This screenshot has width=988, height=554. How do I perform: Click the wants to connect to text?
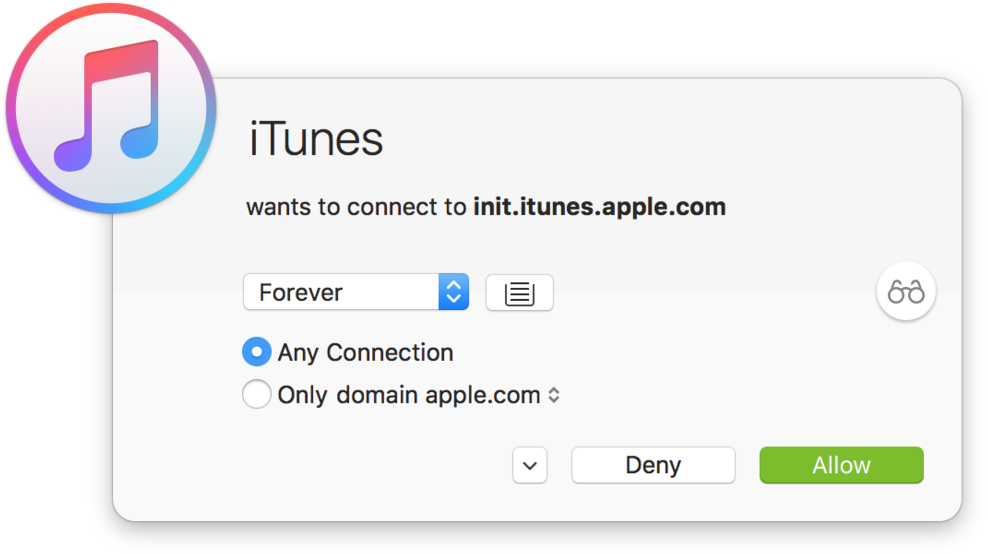[356, 207]
